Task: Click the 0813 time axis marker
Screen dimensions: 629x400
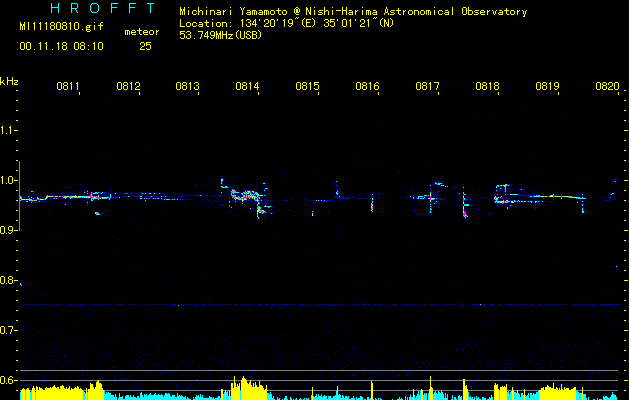Action: pyautogui.click(x=187, y=86)
